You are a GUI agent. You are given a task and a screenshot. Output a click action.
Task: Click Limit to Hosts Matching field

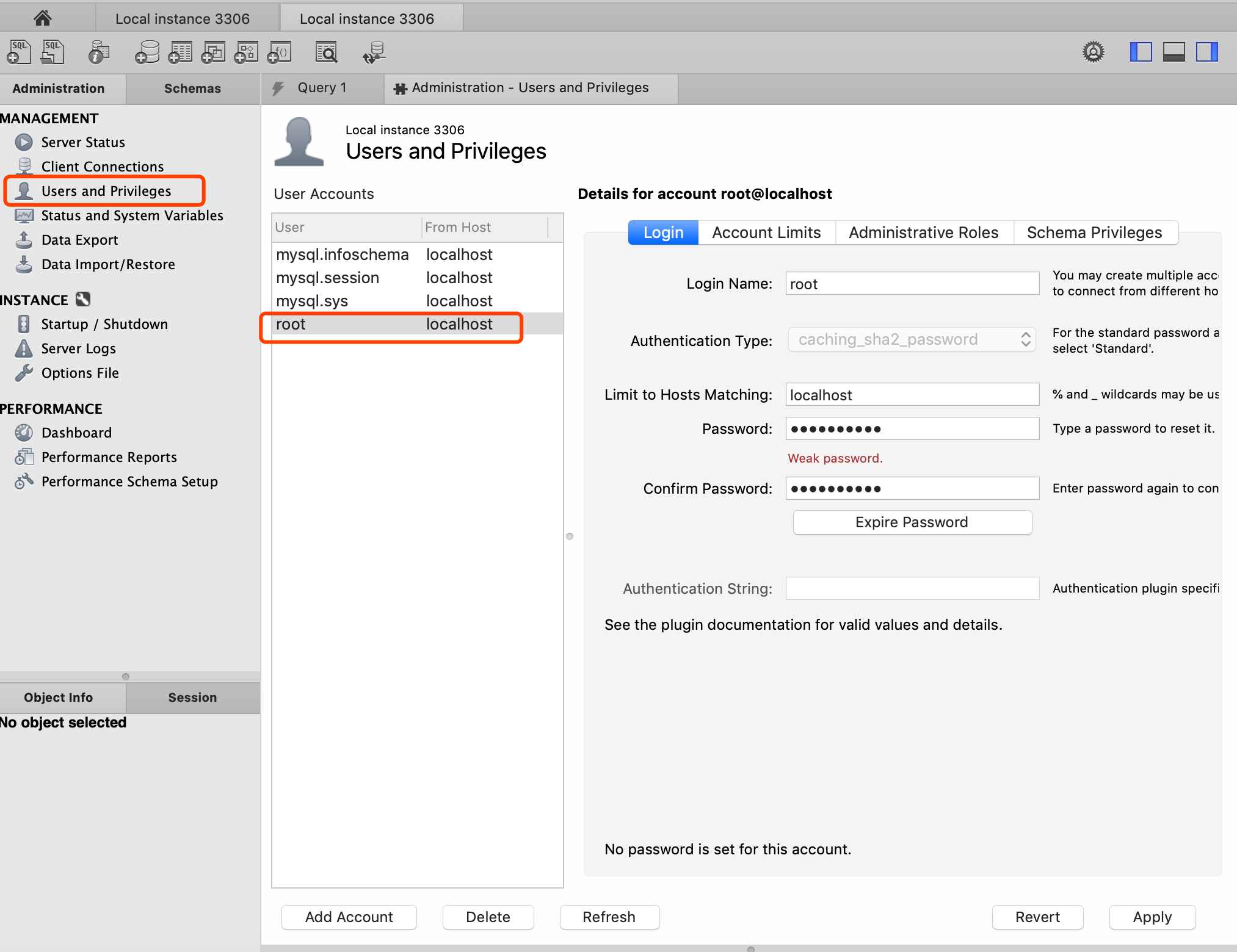point(912,395)
